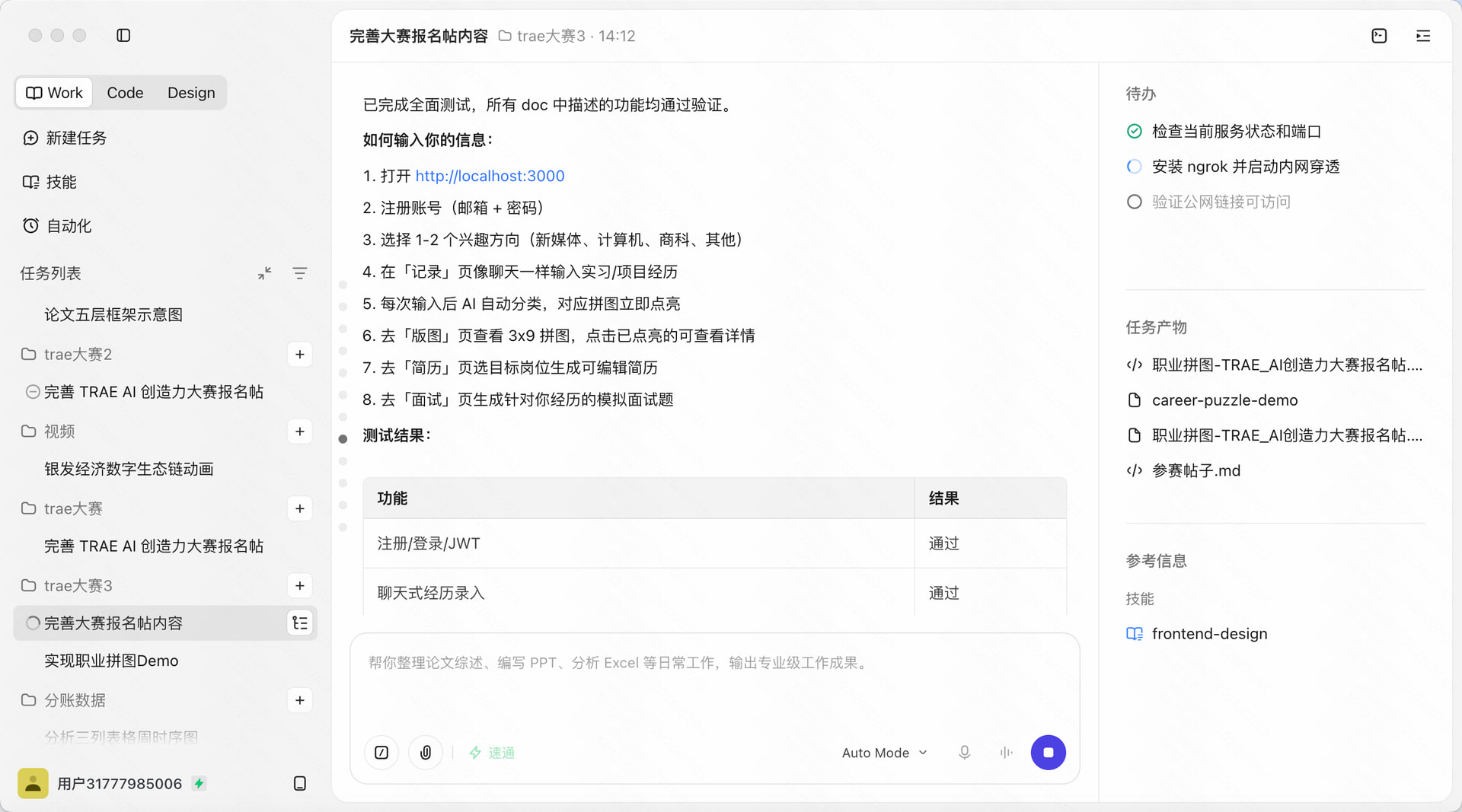Click 新建任务 to create a task
Screen dimensions: 1462x812
click(65, 138)
